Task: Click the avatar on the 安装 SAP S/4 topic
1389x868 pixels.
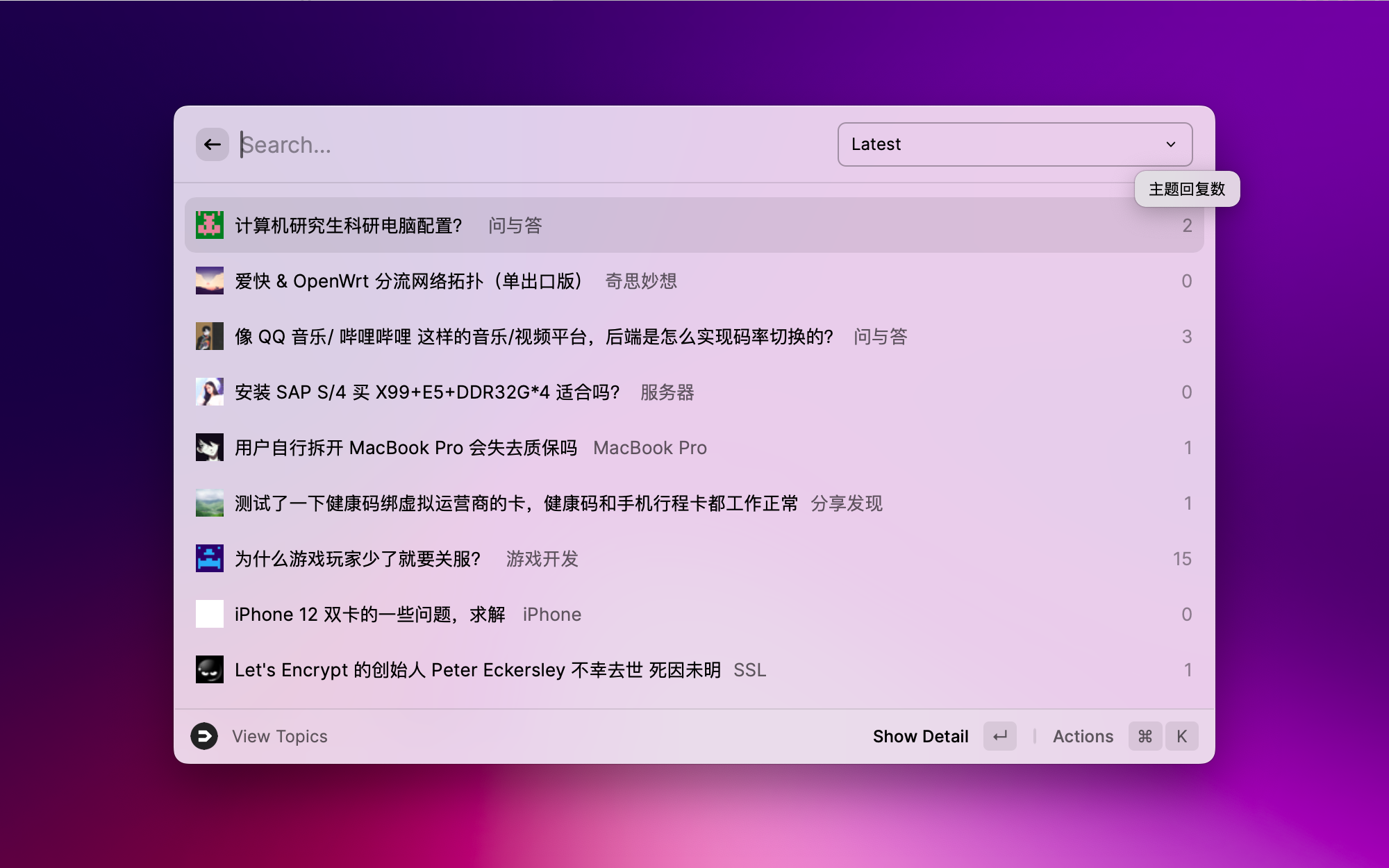Action: [x=208, y=392]
